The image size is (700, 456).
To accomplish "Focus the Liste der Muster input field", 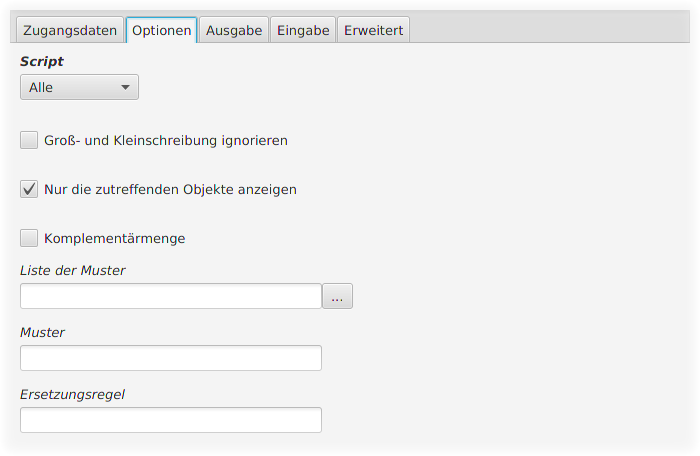I will click(171, 296).
